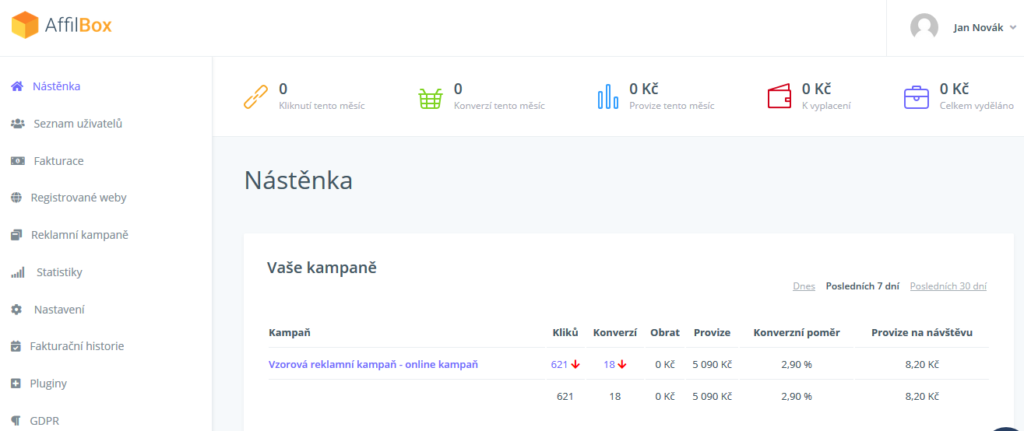Click the Kampaň column header
Viewport: 1024px width, 431px height.
click(289, 333)
